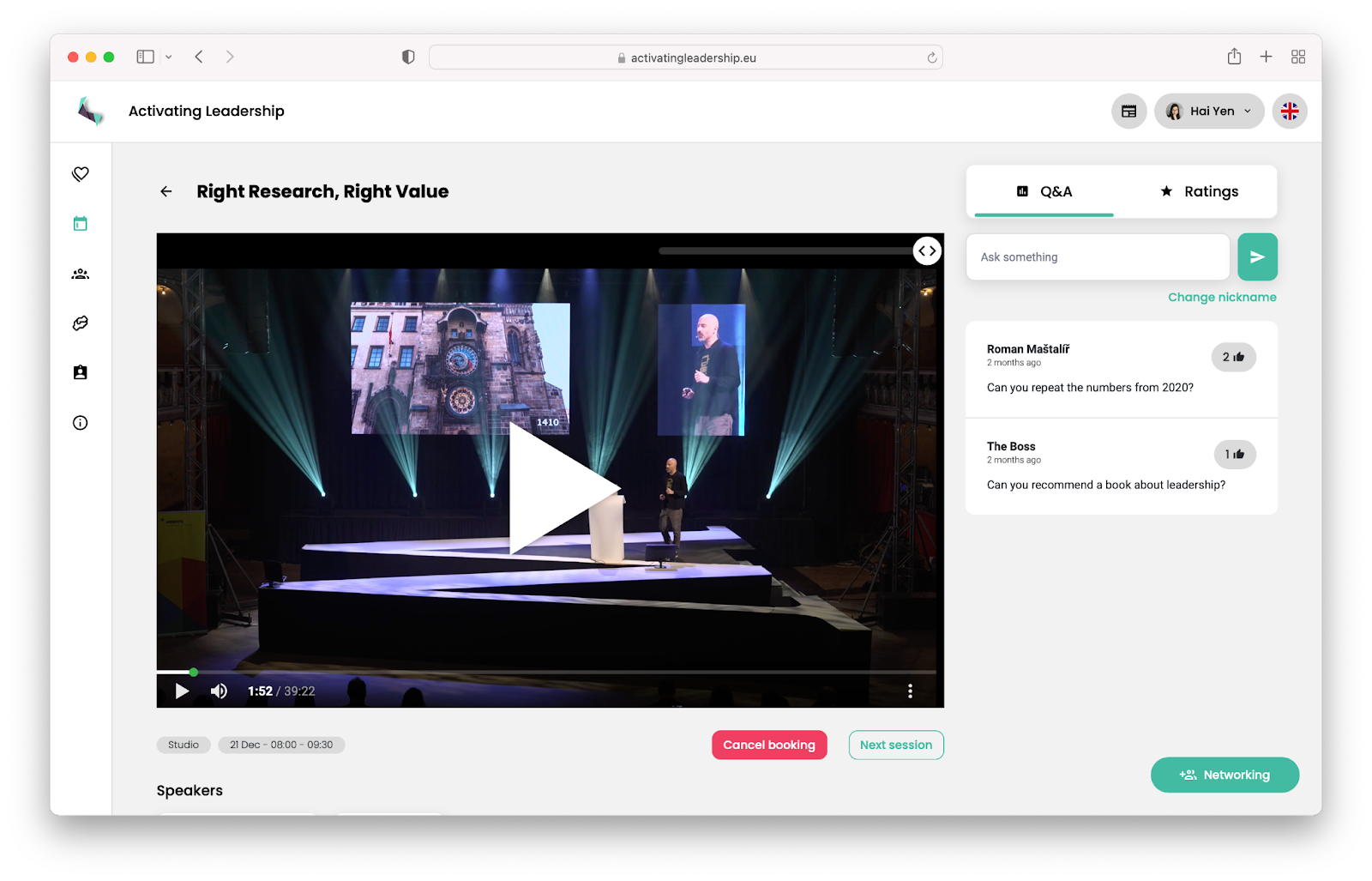Expand Safari sidebar dropdown chevron
The height and width of the screenshot is (881, 1372).
pyautogui.click(x=169, y=57)
